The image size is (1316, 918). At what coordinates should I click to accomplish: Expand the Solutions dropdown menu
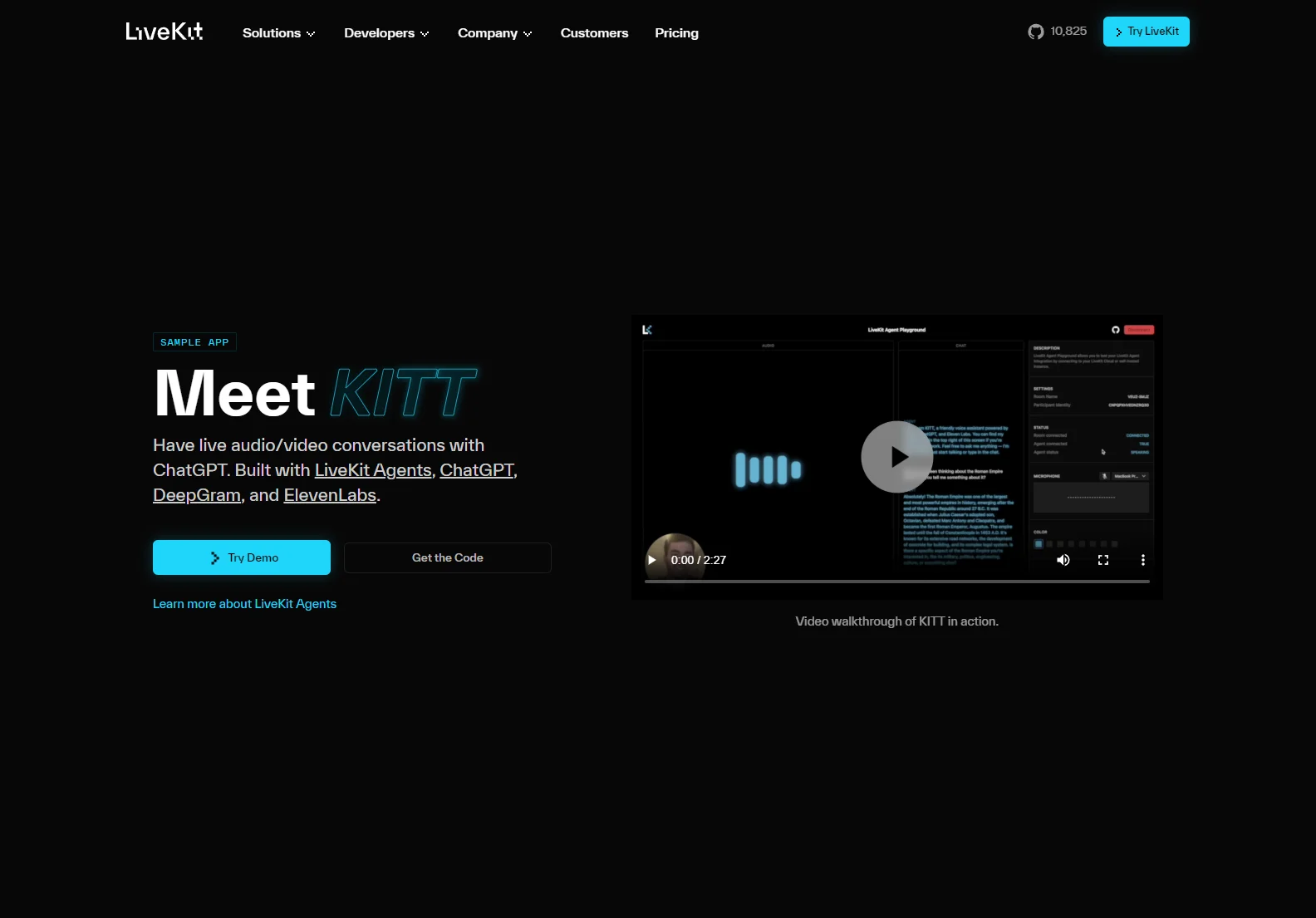[279, 33]
